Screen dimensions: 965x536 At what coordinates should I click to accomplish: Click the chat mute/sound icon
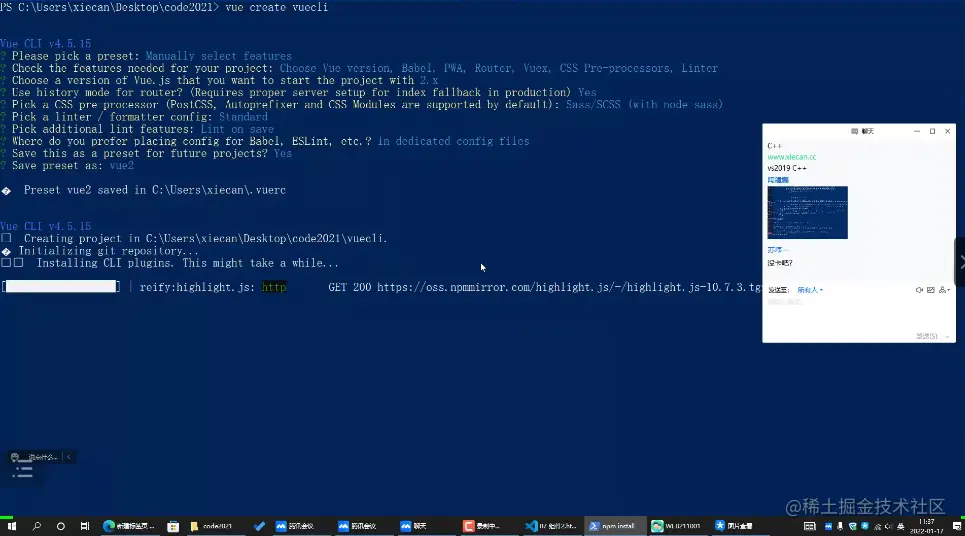coord(919,290)
